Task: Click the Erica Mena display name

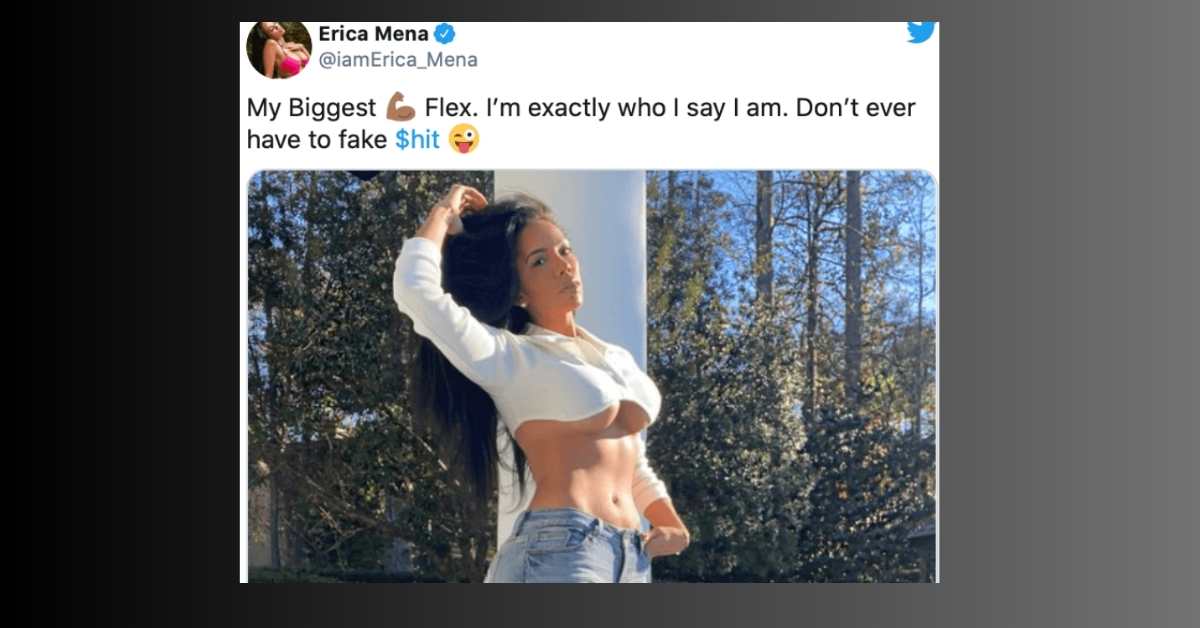Action: point(373,34)
